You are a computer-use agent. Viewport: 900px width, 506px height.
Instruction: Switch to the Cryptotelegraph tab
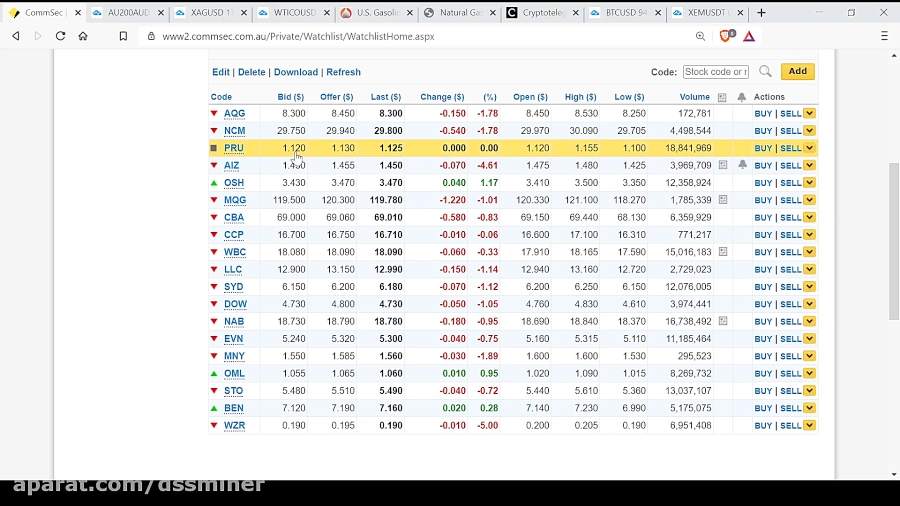(542, 13)
